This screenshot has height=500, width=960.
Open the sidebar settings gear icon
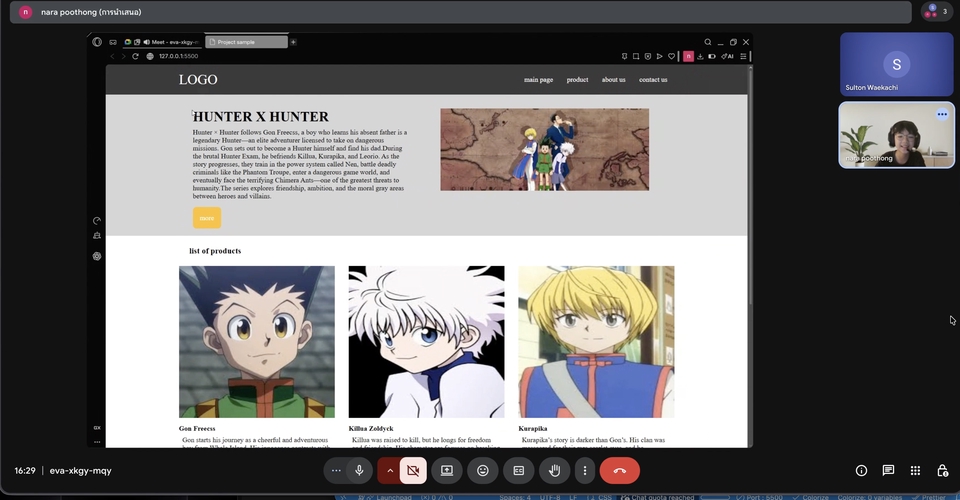click(97, 256)
